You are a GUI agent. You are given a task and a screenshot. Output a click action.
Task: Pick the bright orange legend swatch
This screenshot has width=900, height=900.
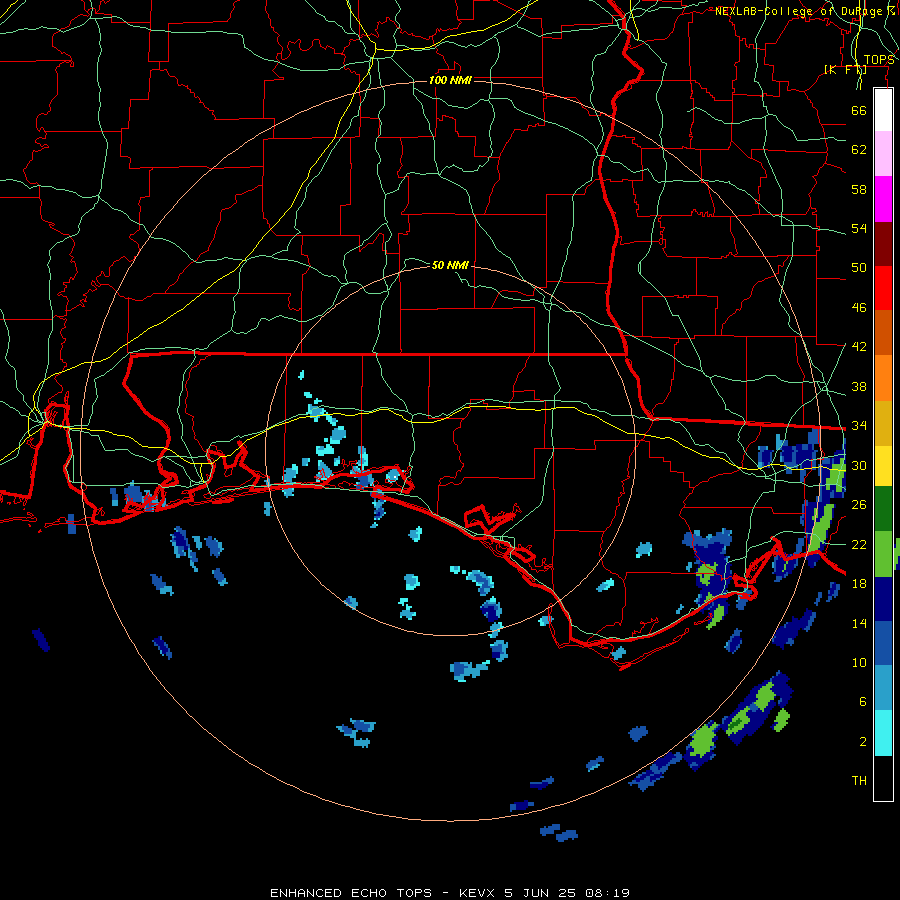[883, 378]
